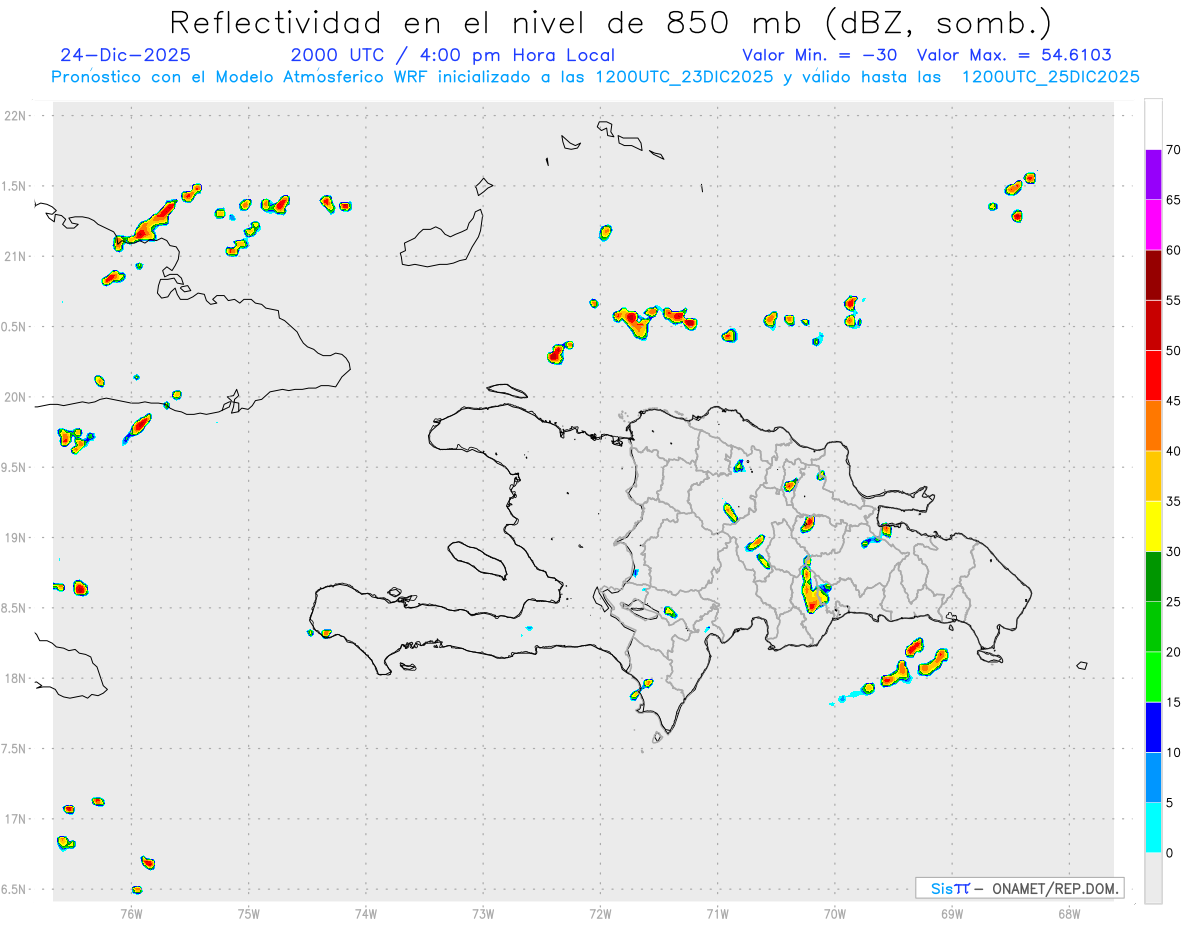Click the '22N' latitude label

pos(15,116)
